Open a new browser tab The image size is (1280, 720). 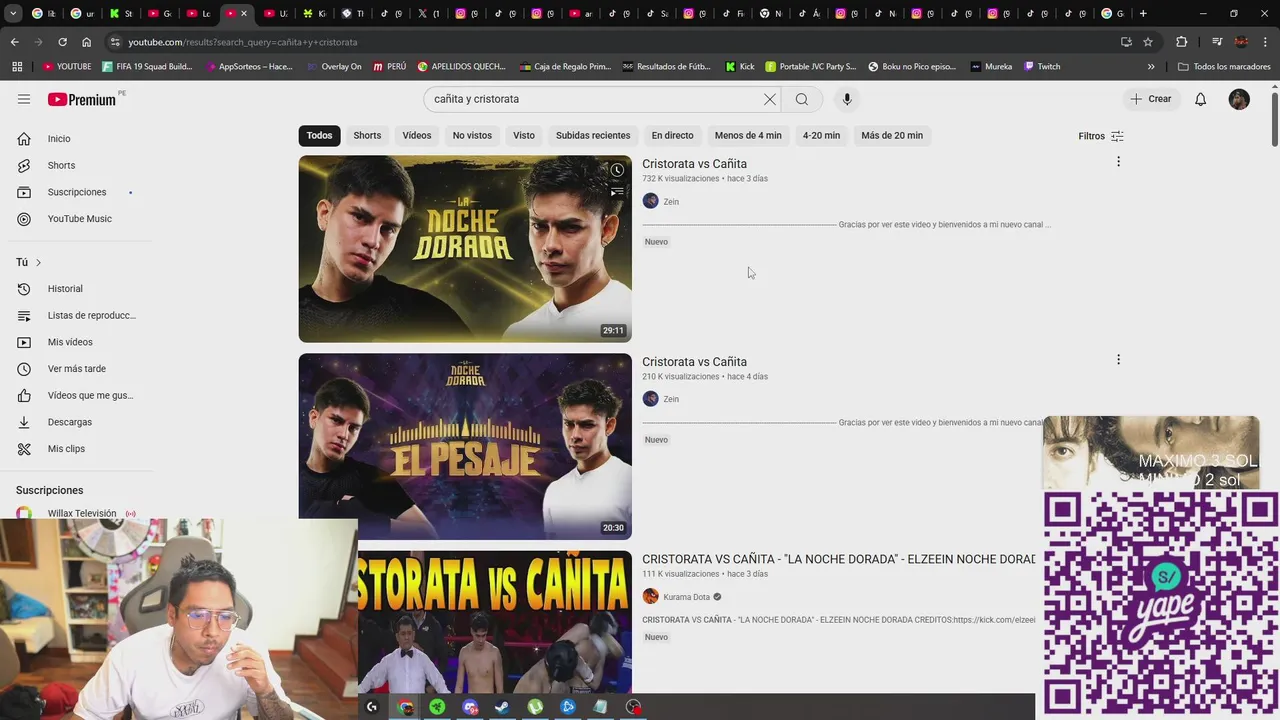[1143, 13]
